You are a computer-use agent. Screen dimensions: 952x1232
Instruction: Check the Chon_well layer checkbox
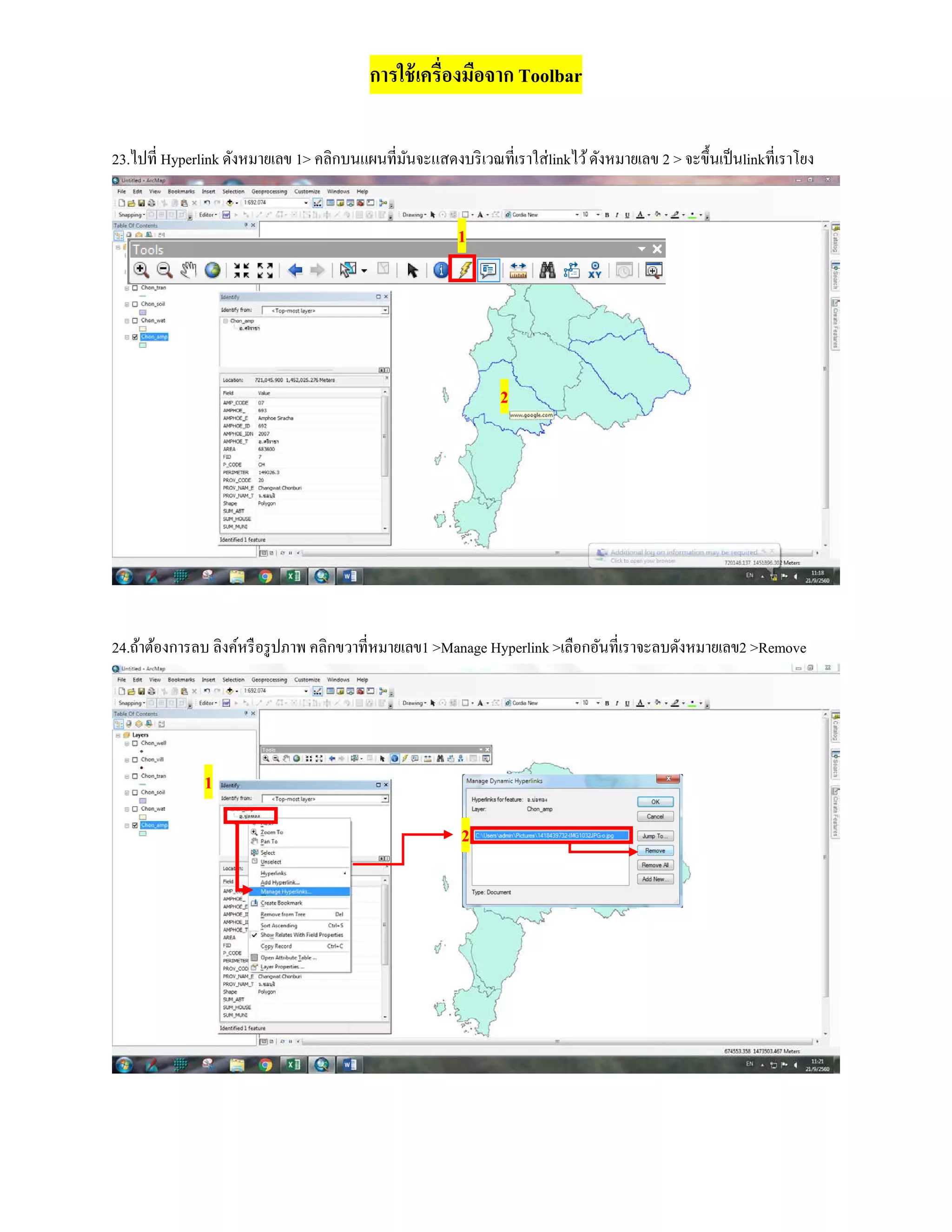coord(135,743)
